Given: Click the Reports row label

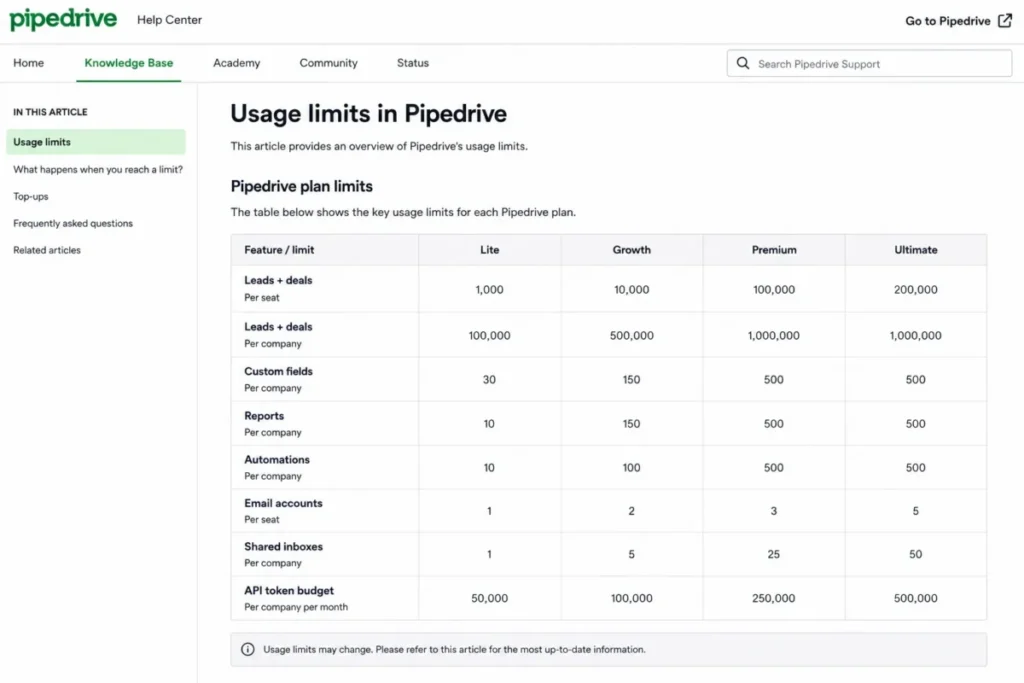Looking at the screenshot, I should [273, 423].
